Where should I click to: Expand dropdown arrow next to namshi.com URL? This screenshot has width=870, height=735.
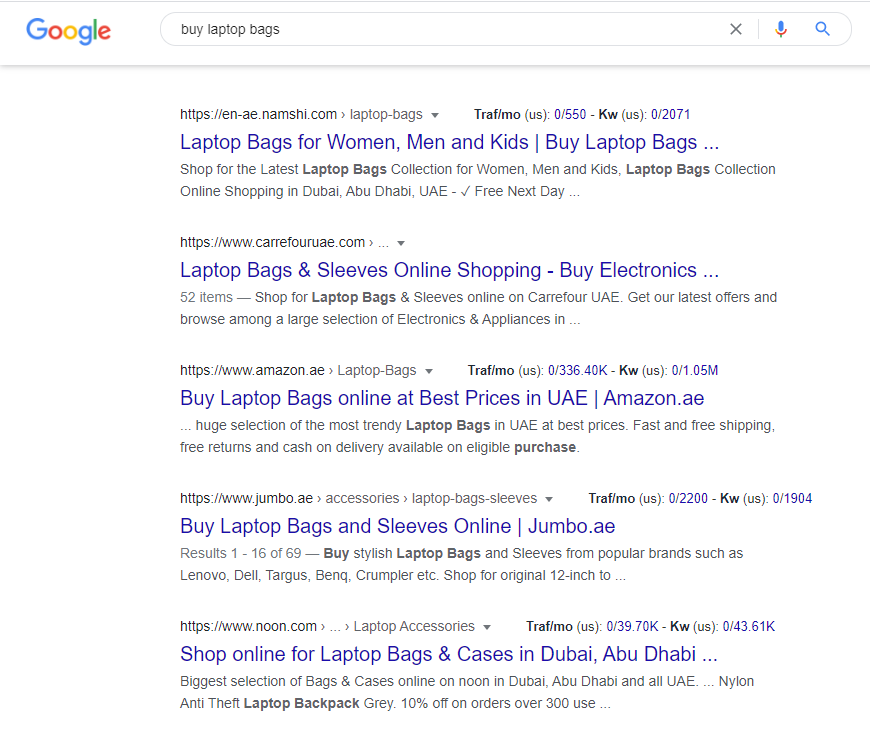tap(435, 115)
